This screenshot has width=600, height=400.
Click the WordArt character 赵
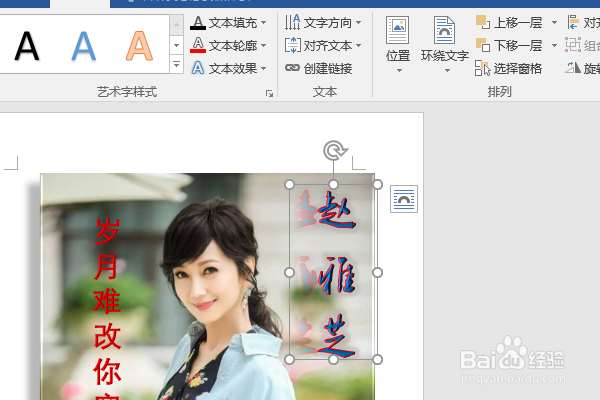[337, 211]
